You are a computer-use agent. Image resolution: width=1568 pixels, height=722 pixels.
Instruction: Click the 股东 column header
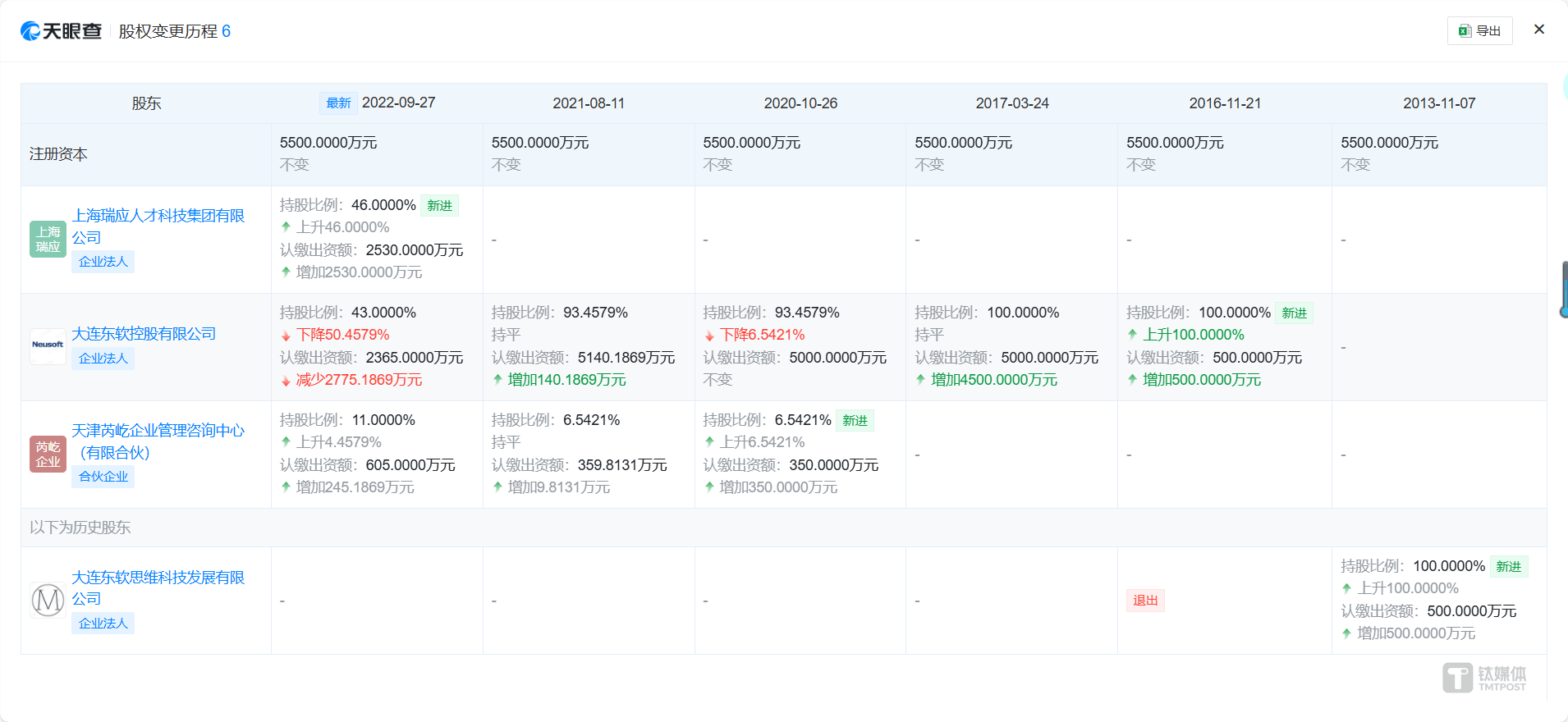point(146,103)
